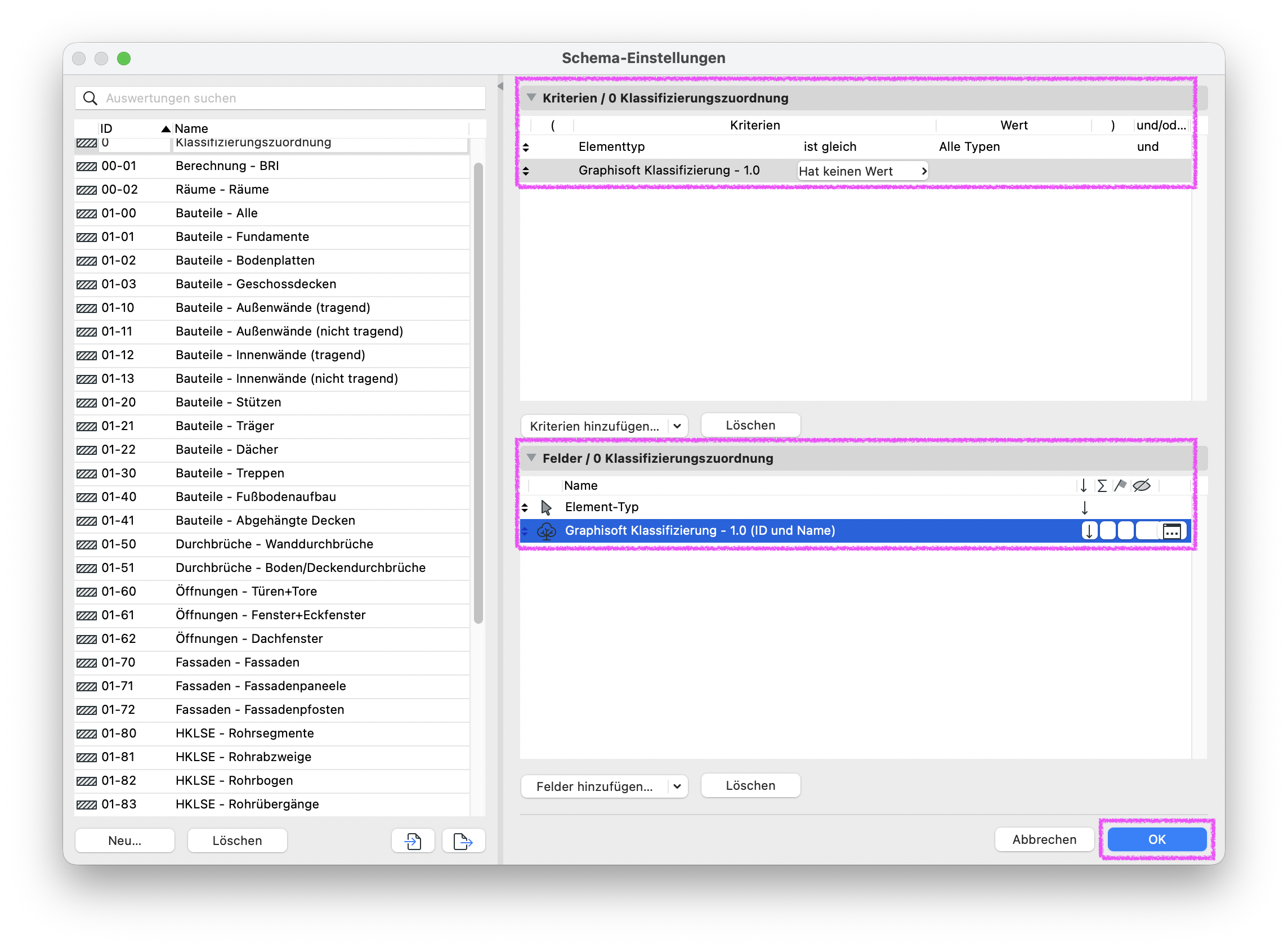Click the import schedule icon button

(x=413, y=840)
